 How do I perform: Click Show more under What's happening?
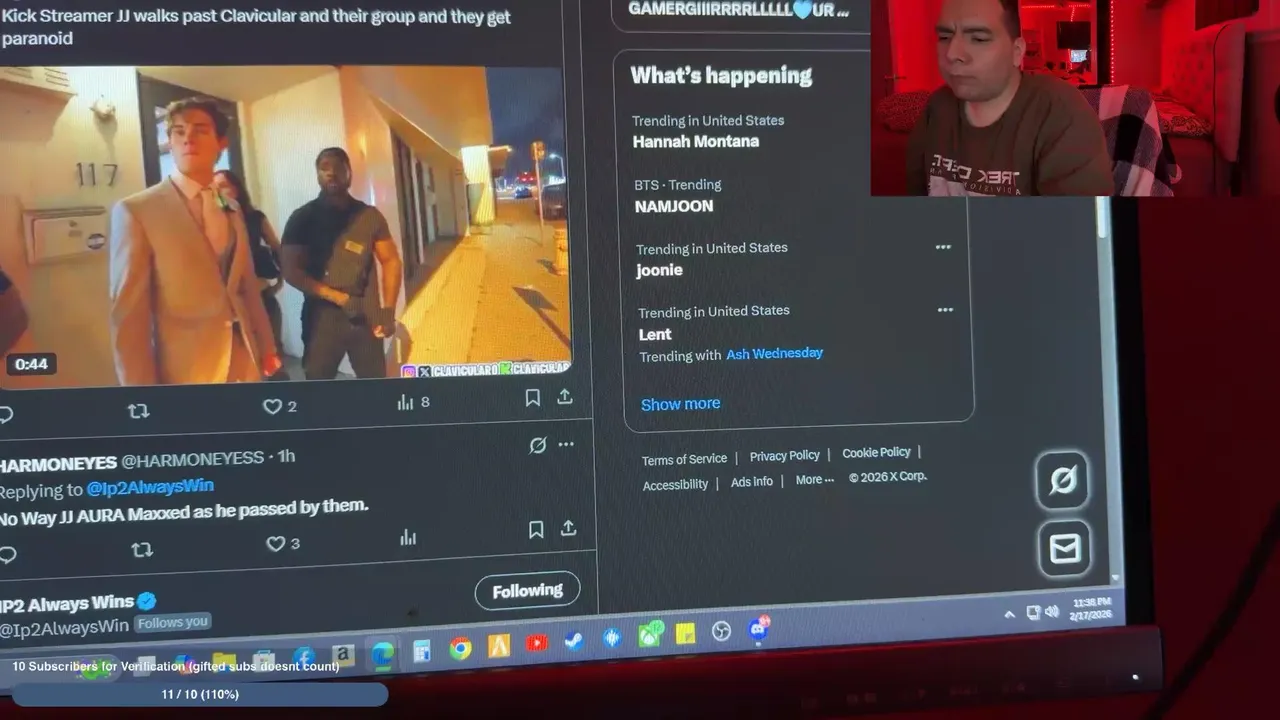(680, 404)
